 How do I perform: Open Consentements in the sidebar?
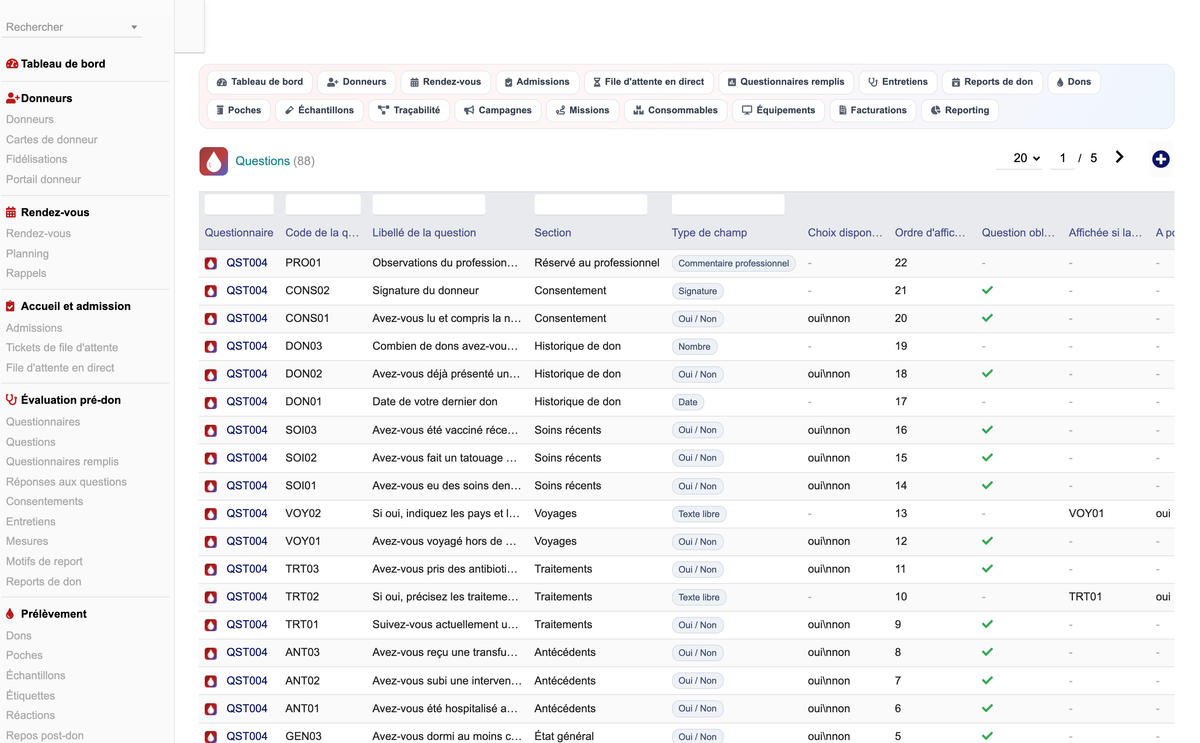coord(45,502)
